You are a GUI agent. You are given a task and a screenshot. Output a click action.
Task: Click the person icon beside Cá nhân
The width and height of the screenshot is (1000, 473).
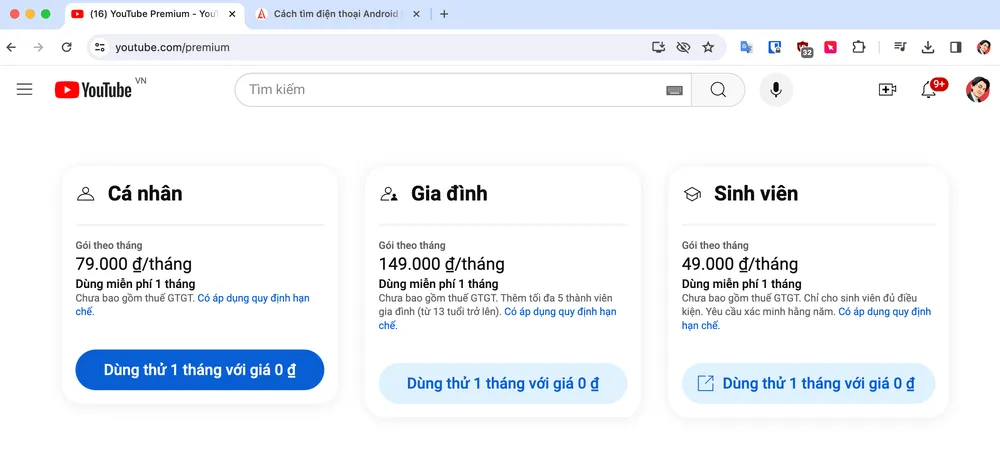(x=85, y=194)
